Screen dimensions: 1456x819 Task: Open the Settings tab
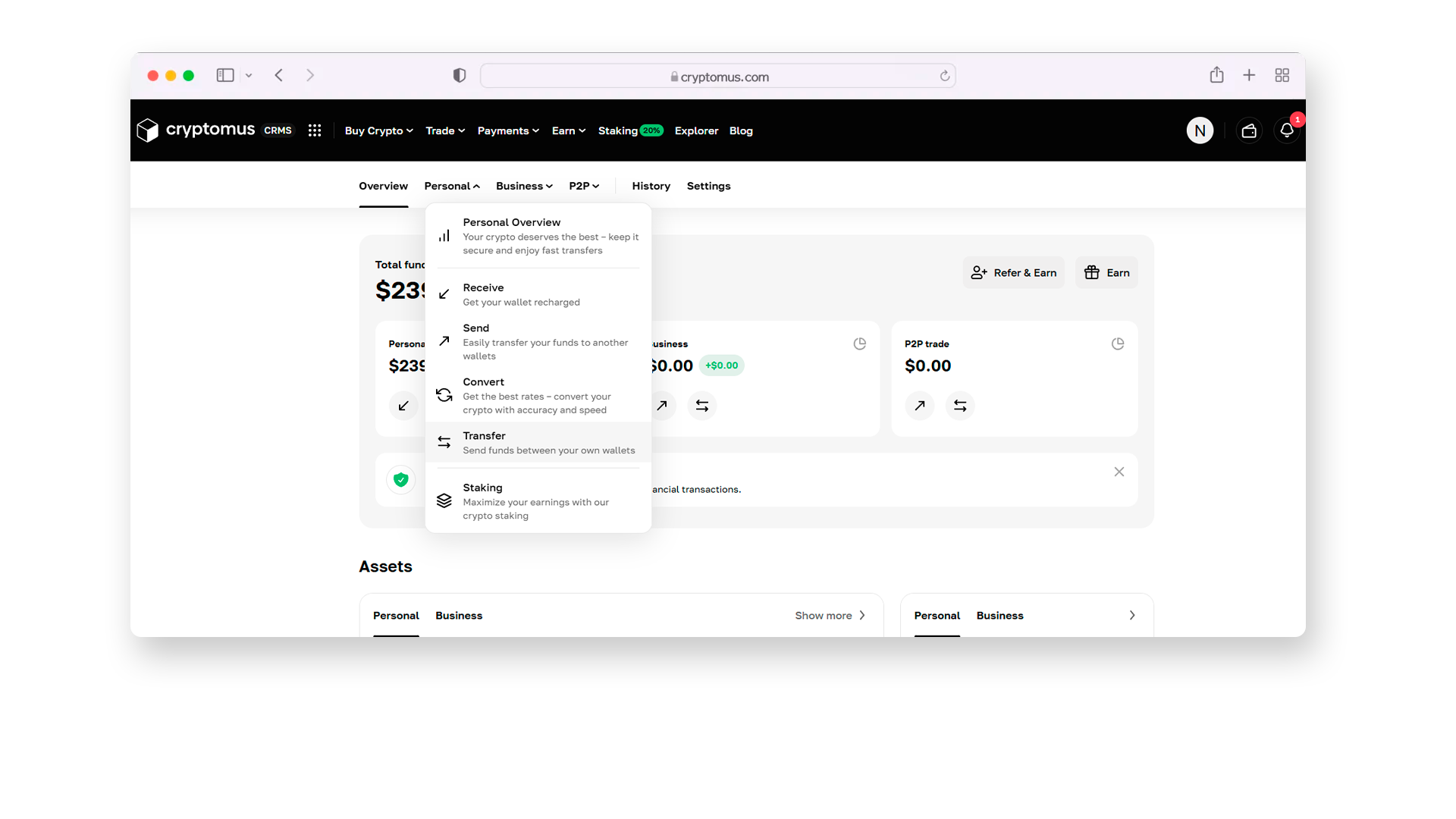click(x=708, y=186)
